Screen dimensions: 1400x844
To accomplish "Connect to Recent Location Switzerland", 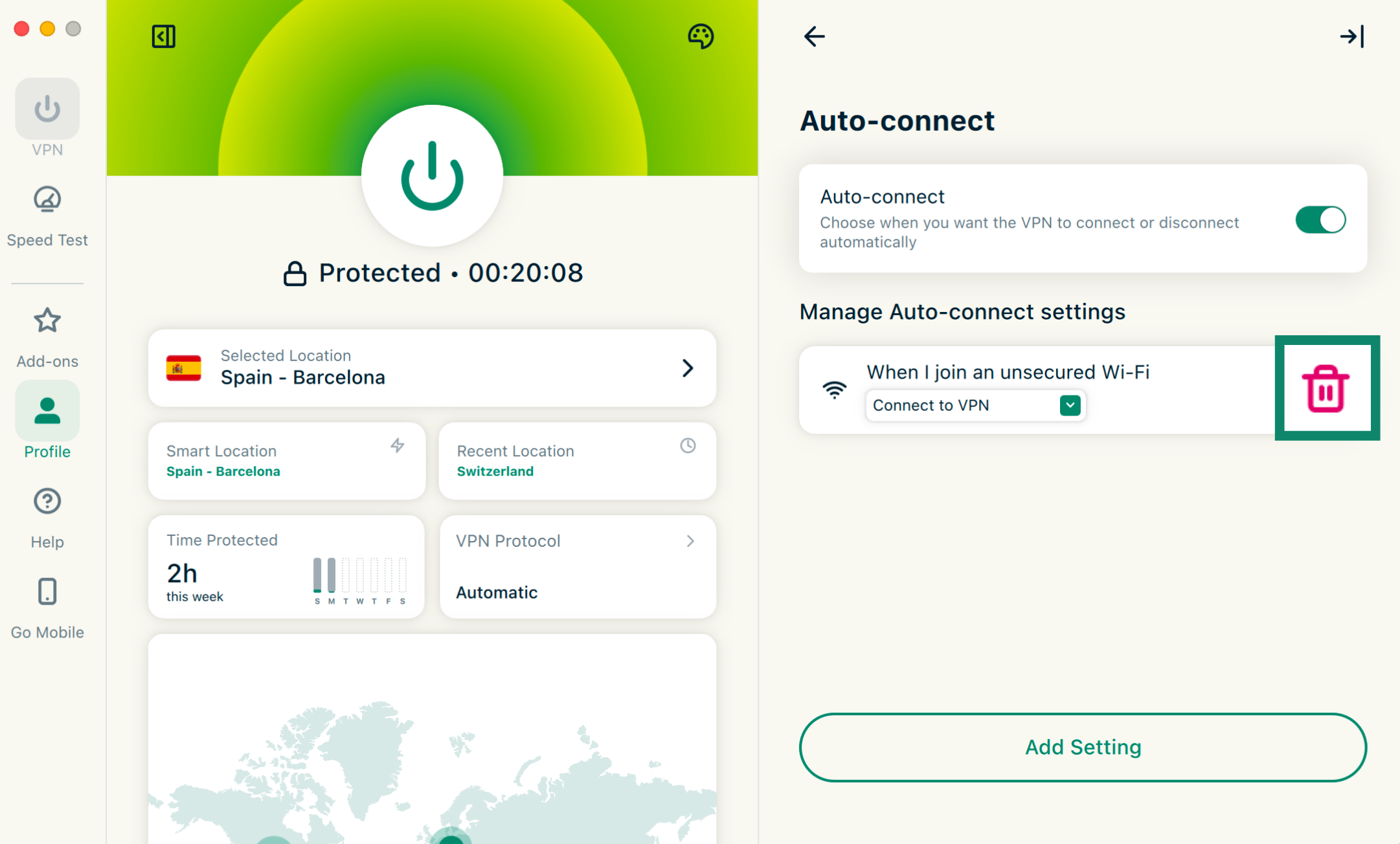I will (577, 461).
